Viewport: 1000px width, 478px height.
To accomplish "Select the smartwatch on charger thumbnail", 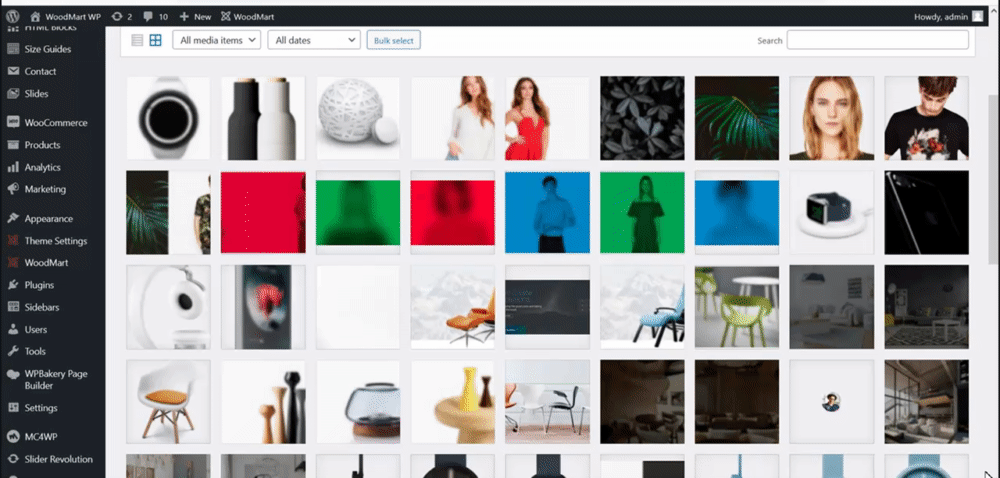I will pos(832,212).
